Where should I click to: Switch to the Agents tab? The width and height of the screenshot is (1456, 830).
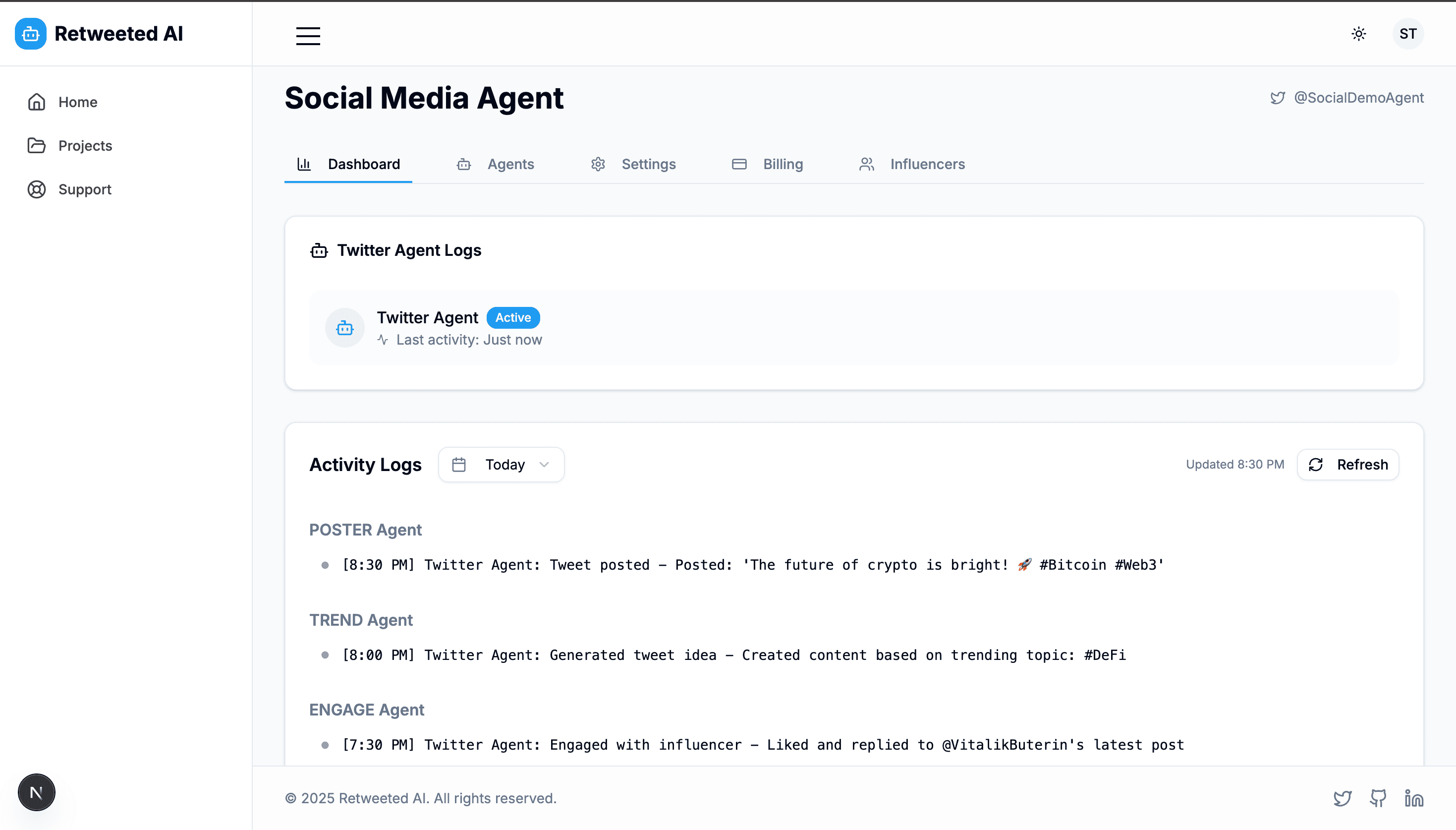pos(495,164)
